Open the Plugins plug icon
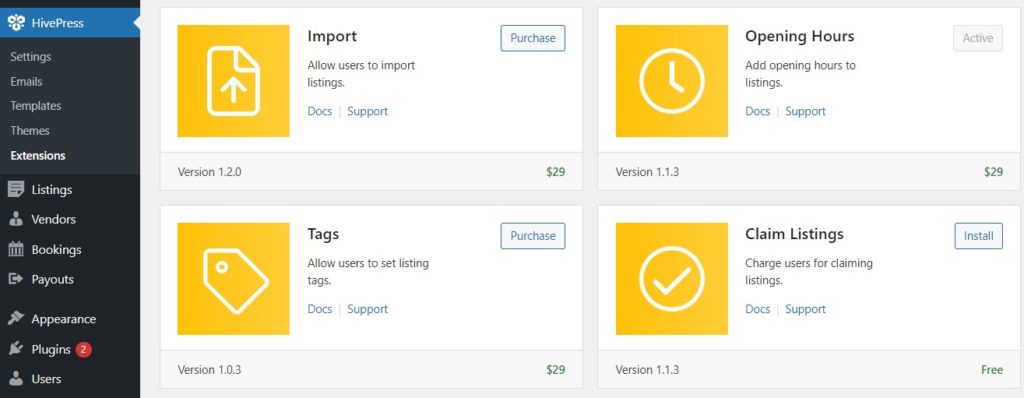Screen dimensions: 1024x398 (x=16, y=349)
